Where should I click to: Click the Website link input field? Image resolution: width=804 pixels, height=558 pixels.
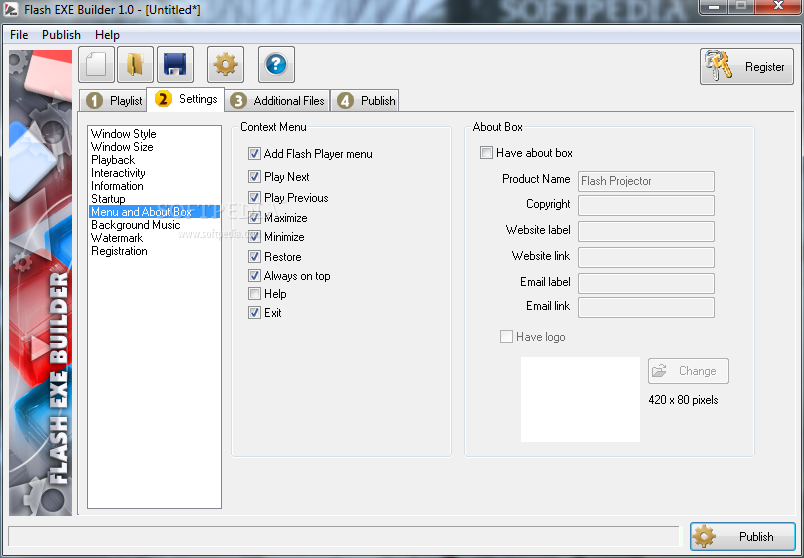point(646,257)
